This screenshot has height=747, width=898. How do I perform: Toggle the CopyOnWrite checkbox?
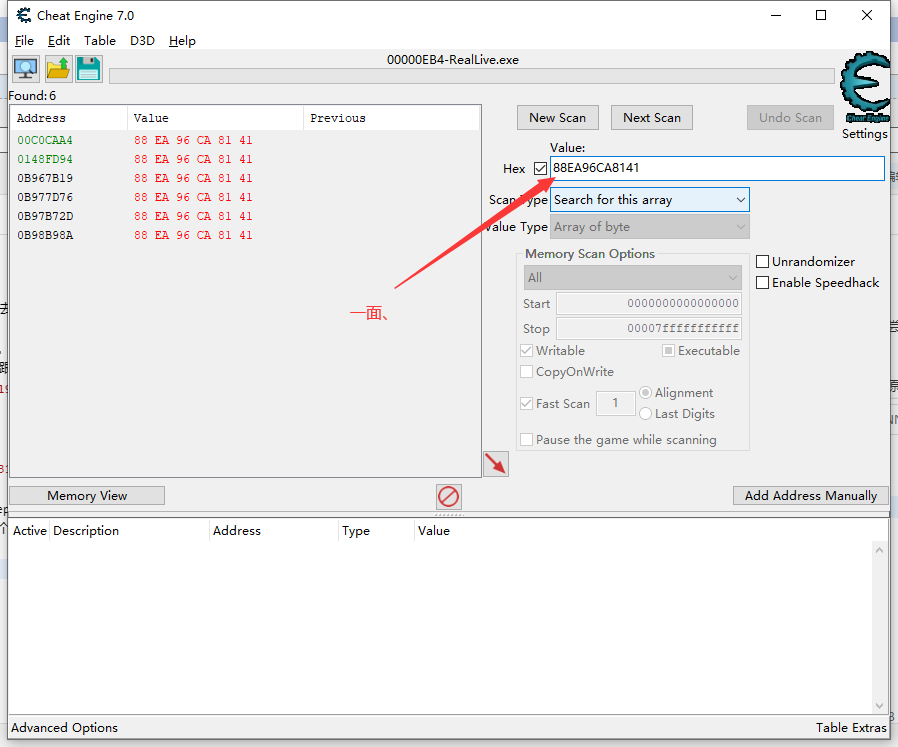pos(526,372)
